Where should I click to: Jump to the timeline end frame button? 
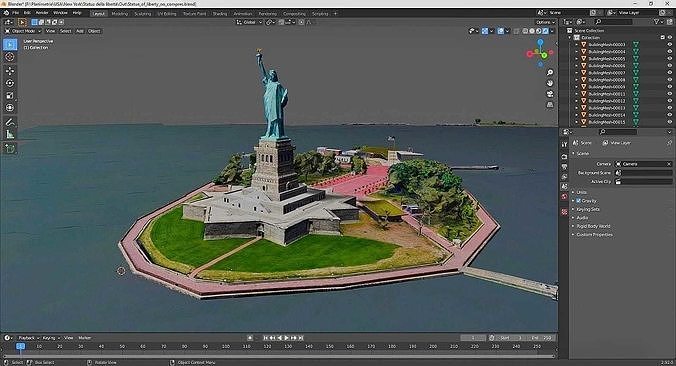[301, 338]
